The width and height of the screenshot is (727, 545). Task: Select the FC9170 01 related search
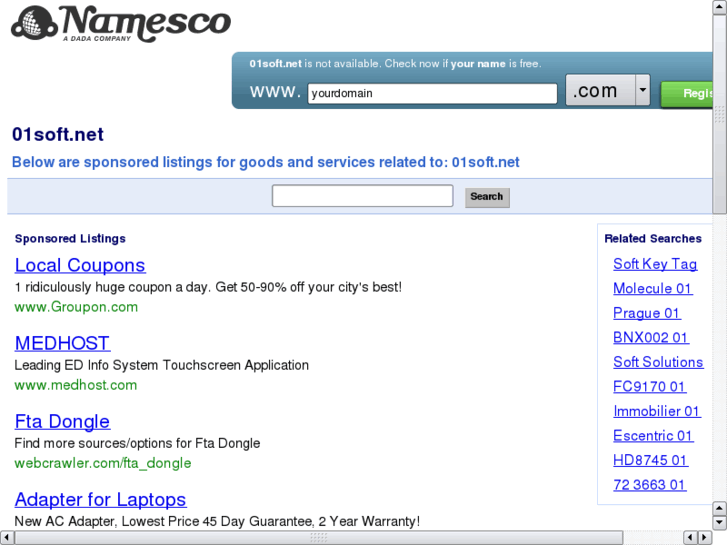tap(649, 387)
